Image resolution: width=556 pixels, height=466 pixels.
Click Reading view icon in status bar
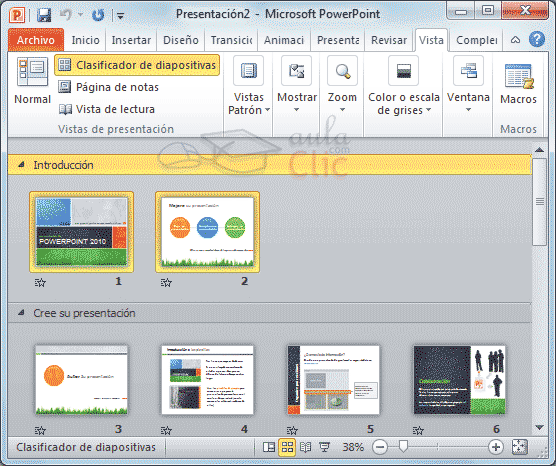click(x=306, y=447)
